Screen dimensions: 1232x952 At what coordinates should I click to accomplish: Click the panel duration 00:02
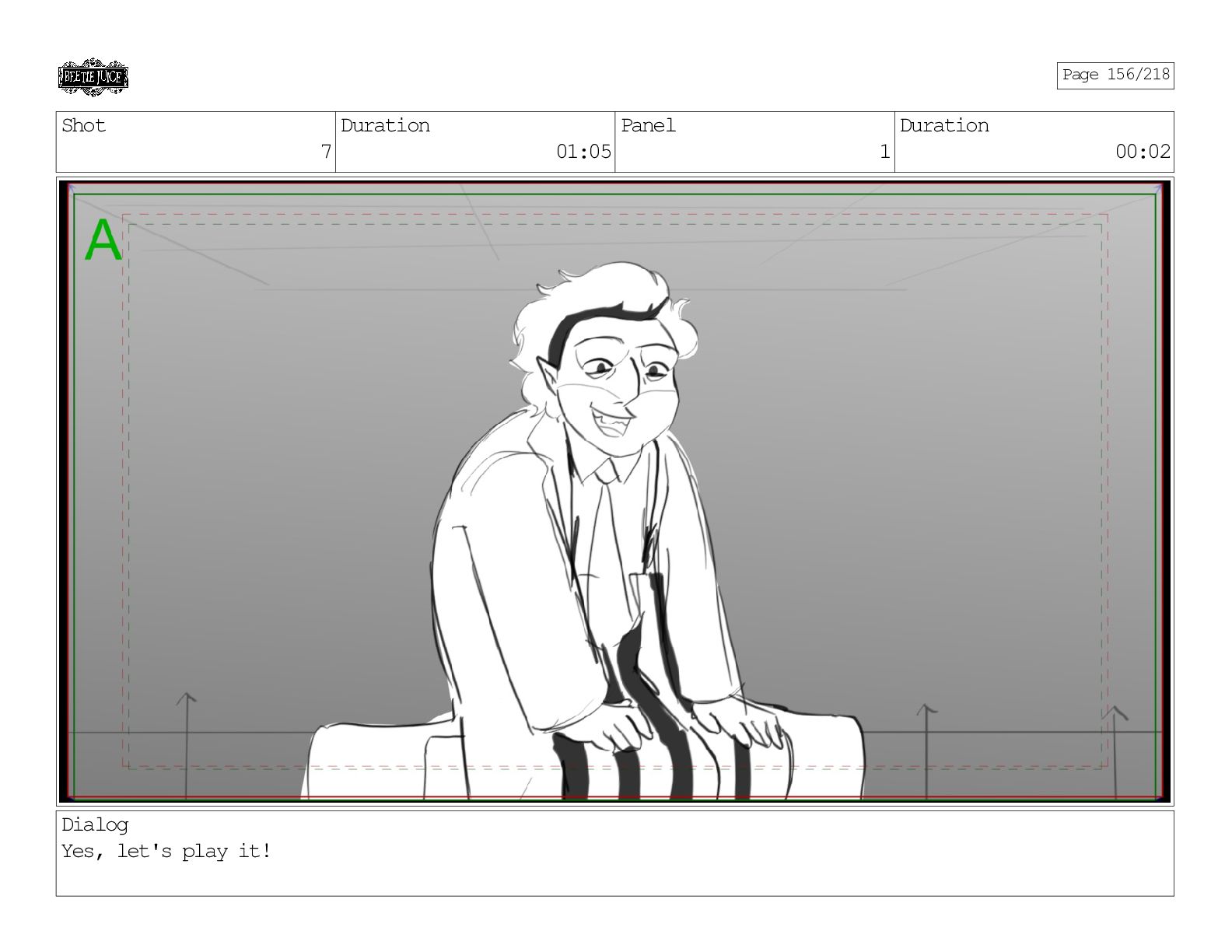point(1143,152)
